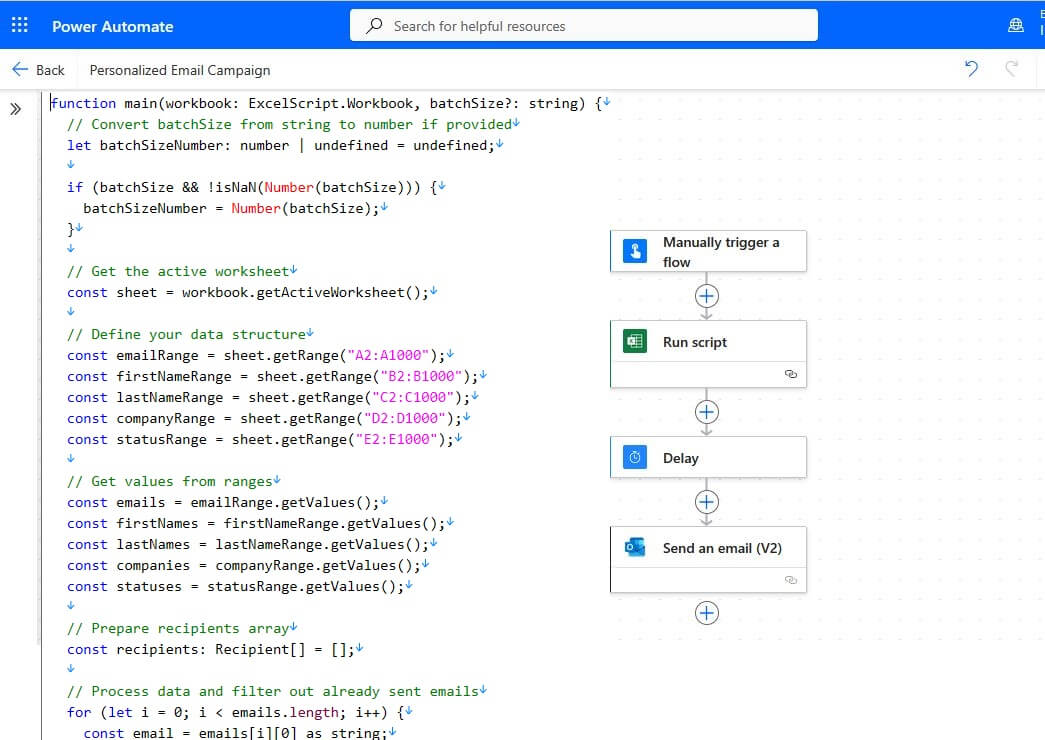Screen dimensions: 1045x740
Task: Insert a step between Run script and Delay
Action: [x=707, y=411]
